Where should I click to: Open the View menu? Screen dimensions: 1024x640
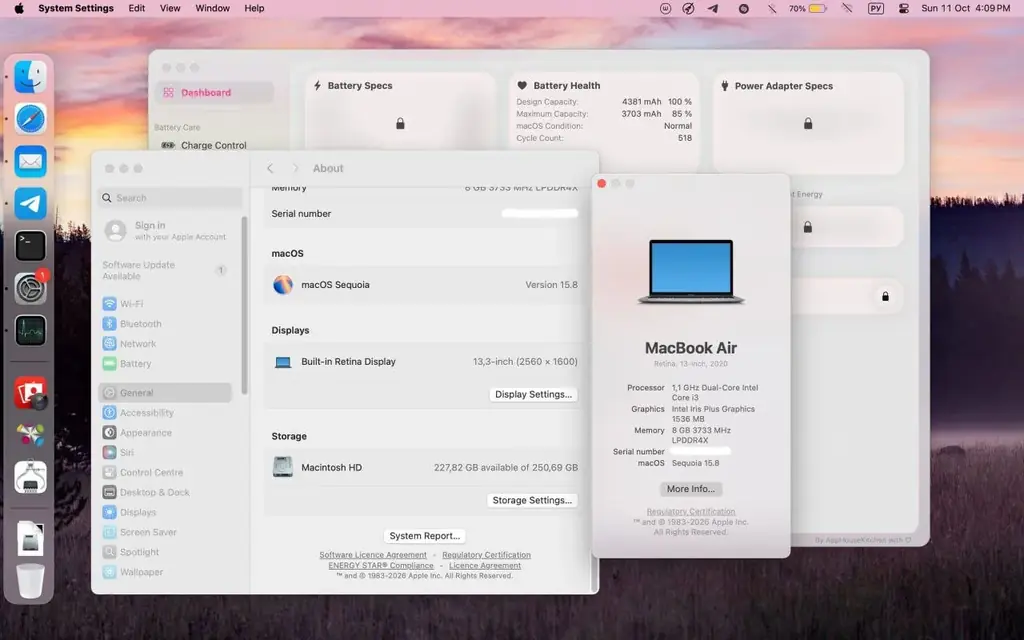pyautogui.click(x=170, y=8)
